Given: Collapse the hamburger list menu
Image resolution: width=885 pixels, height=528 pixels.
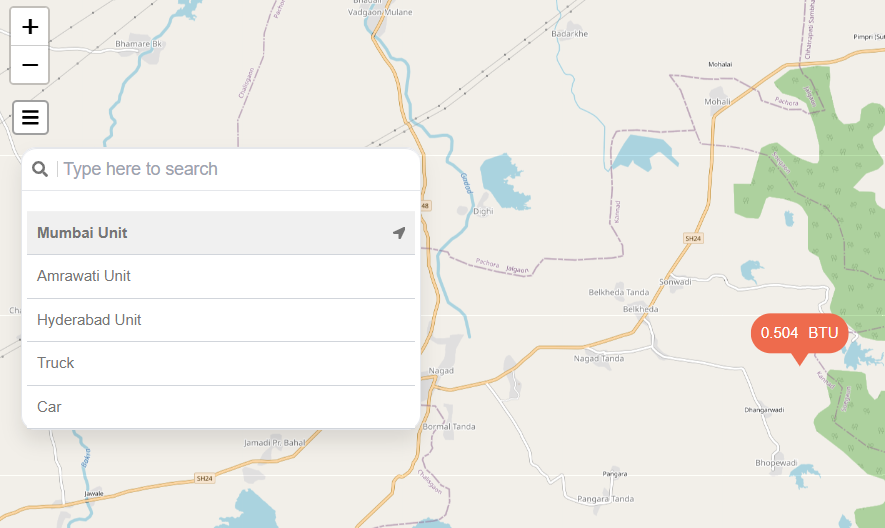Looking at the screenshot, I should [x=30, y=118].
